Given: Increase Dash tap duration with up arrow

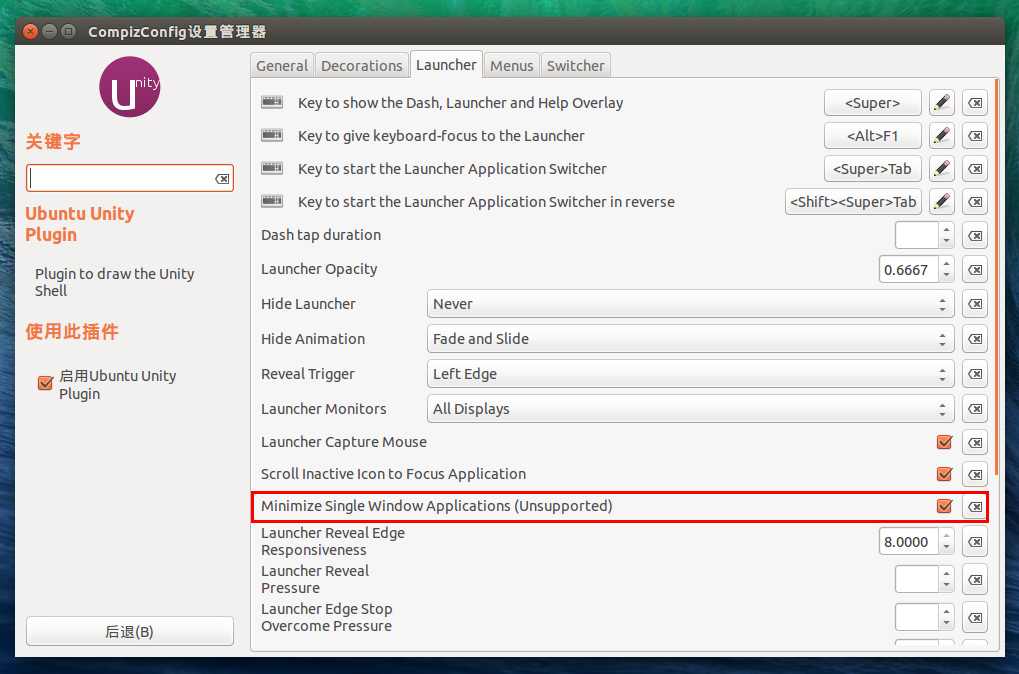Looking at the screenshot, I should tap(946, 229).
